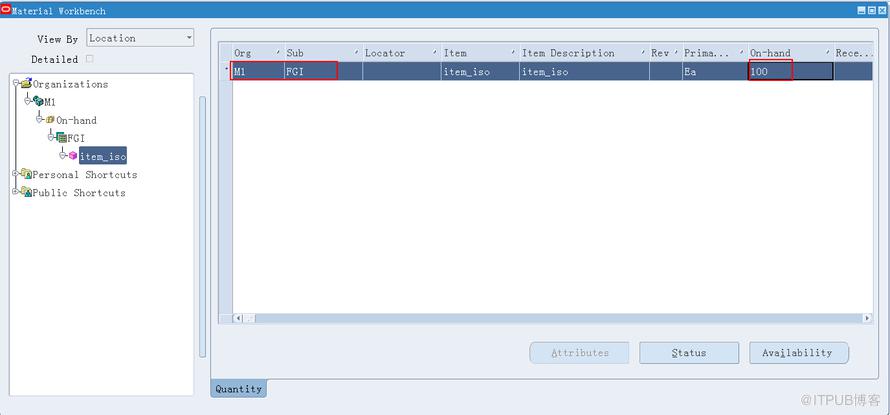The width and height of the screenshot is (890, 415).
Task: Select the item_iso tree item
Action: click(x=103, y=156)
